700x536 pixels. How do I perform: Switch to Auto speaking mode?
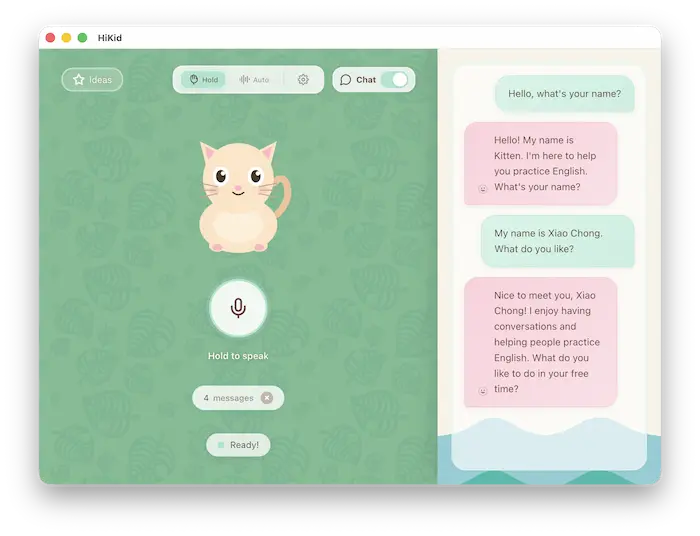click(254, 80)
